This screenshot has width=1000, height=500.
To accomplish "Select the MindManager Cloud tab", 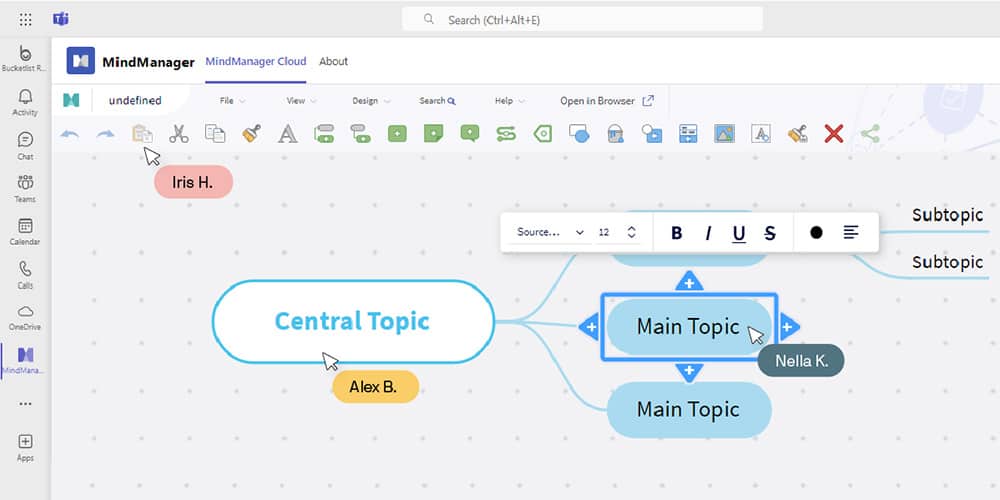I will pos(256,61).
